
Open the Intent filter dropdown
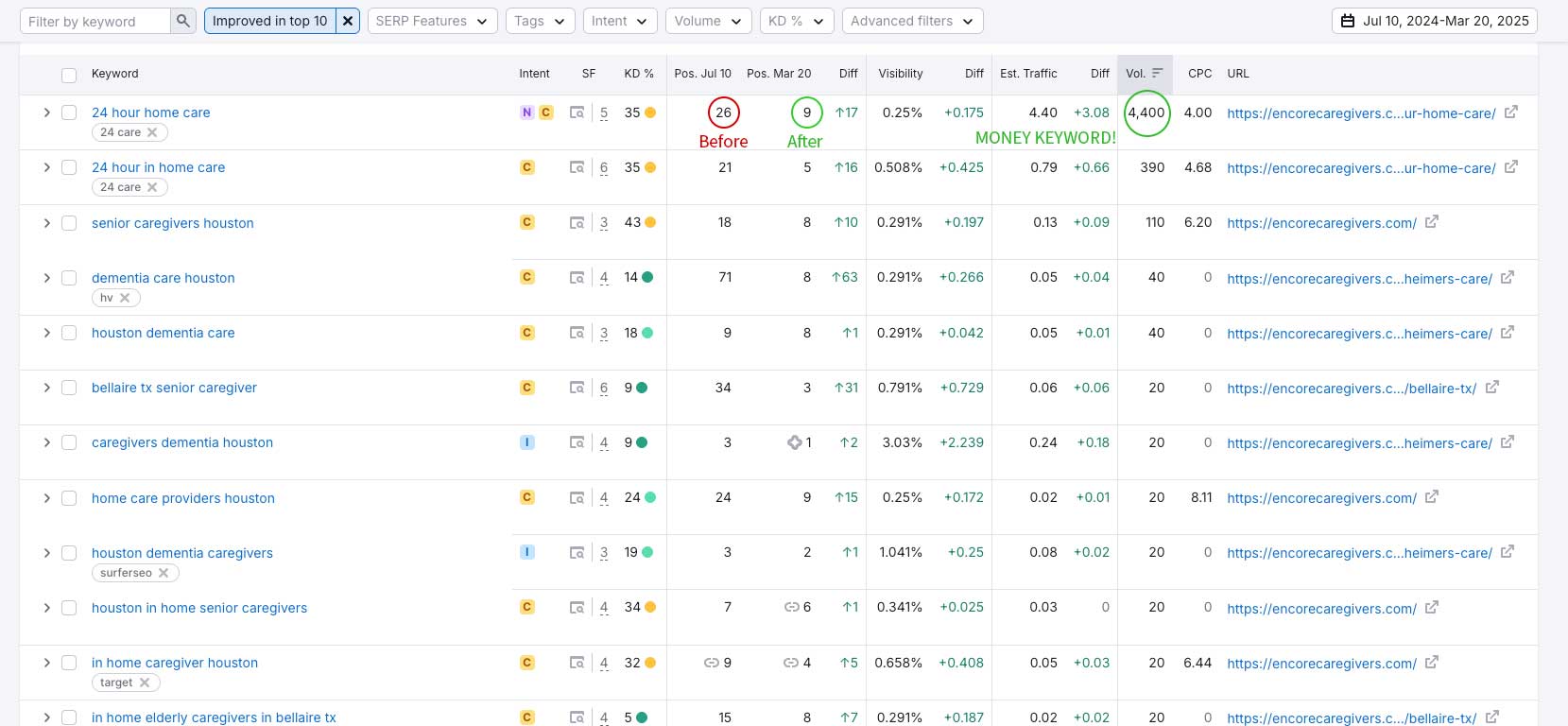click(620, 21)
